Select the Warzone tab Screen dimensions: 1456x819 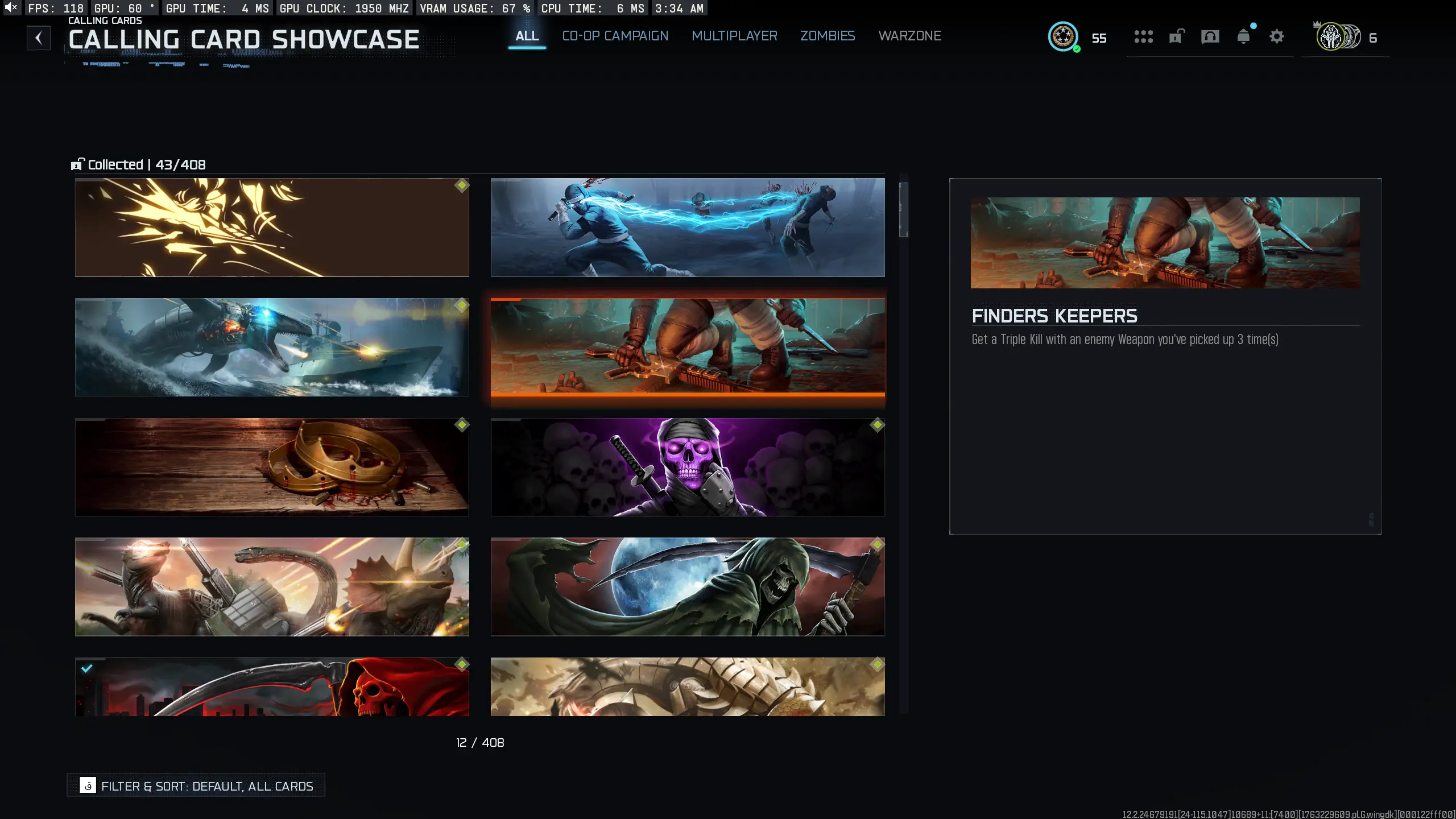(x=909, y=36)
